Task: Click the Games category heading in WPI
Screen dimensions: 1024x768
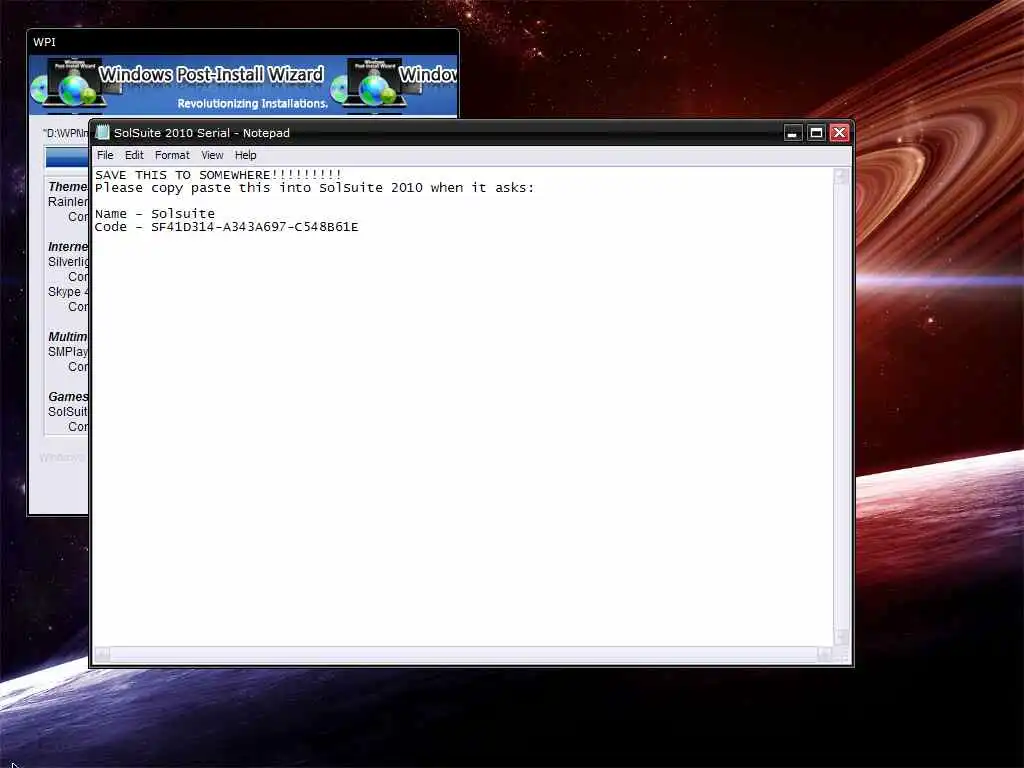Action: [67, 397]
